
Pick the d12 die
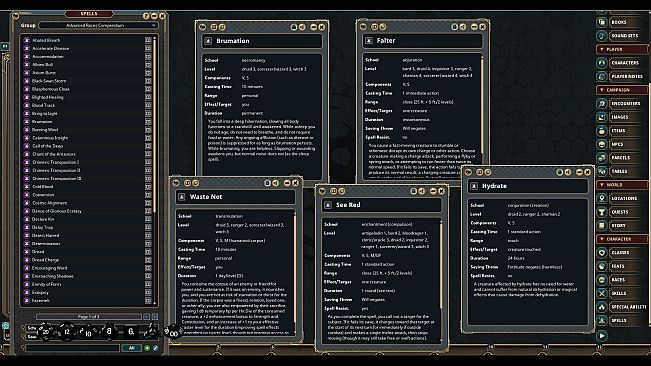point(67,332)
